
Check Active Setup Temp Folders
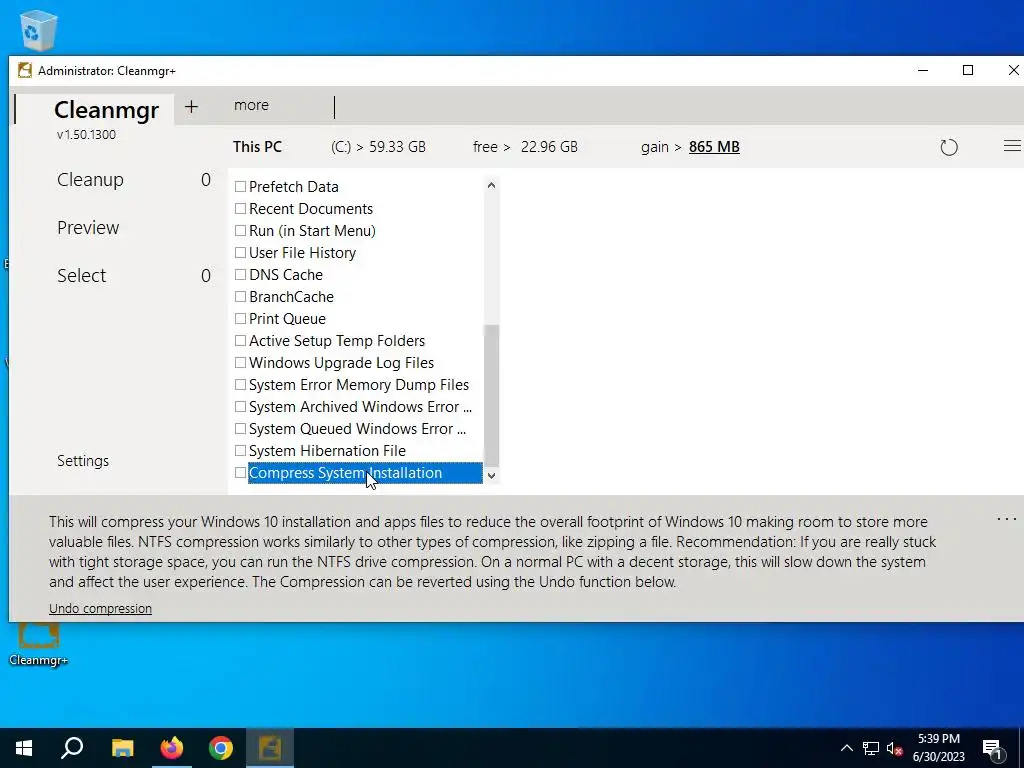(240, 340)
